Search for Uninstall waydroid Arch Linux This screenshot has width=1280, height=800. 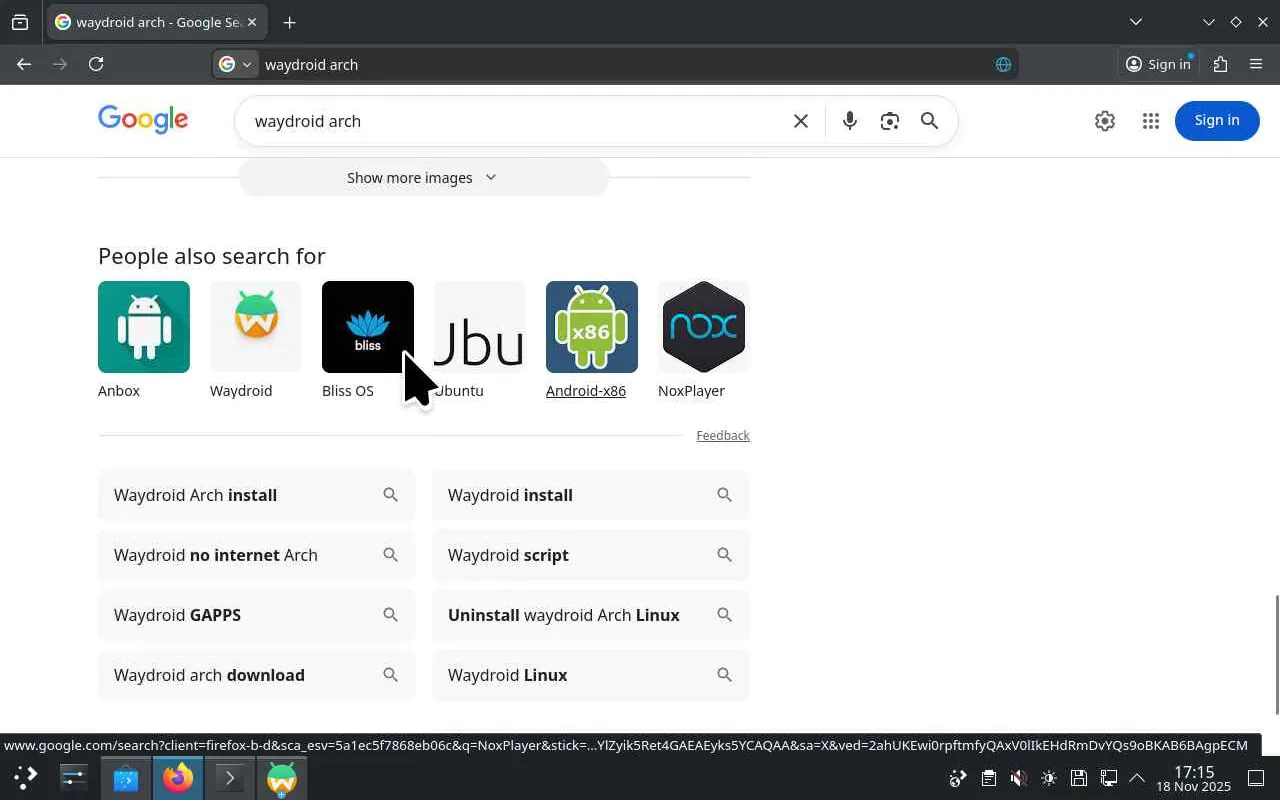click(591, 615)
